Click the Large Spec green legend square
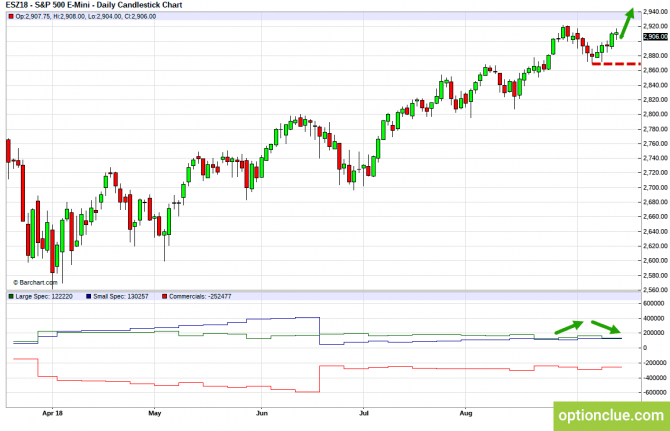This screenshot has height=431, width=670. [x=11, y=296]
